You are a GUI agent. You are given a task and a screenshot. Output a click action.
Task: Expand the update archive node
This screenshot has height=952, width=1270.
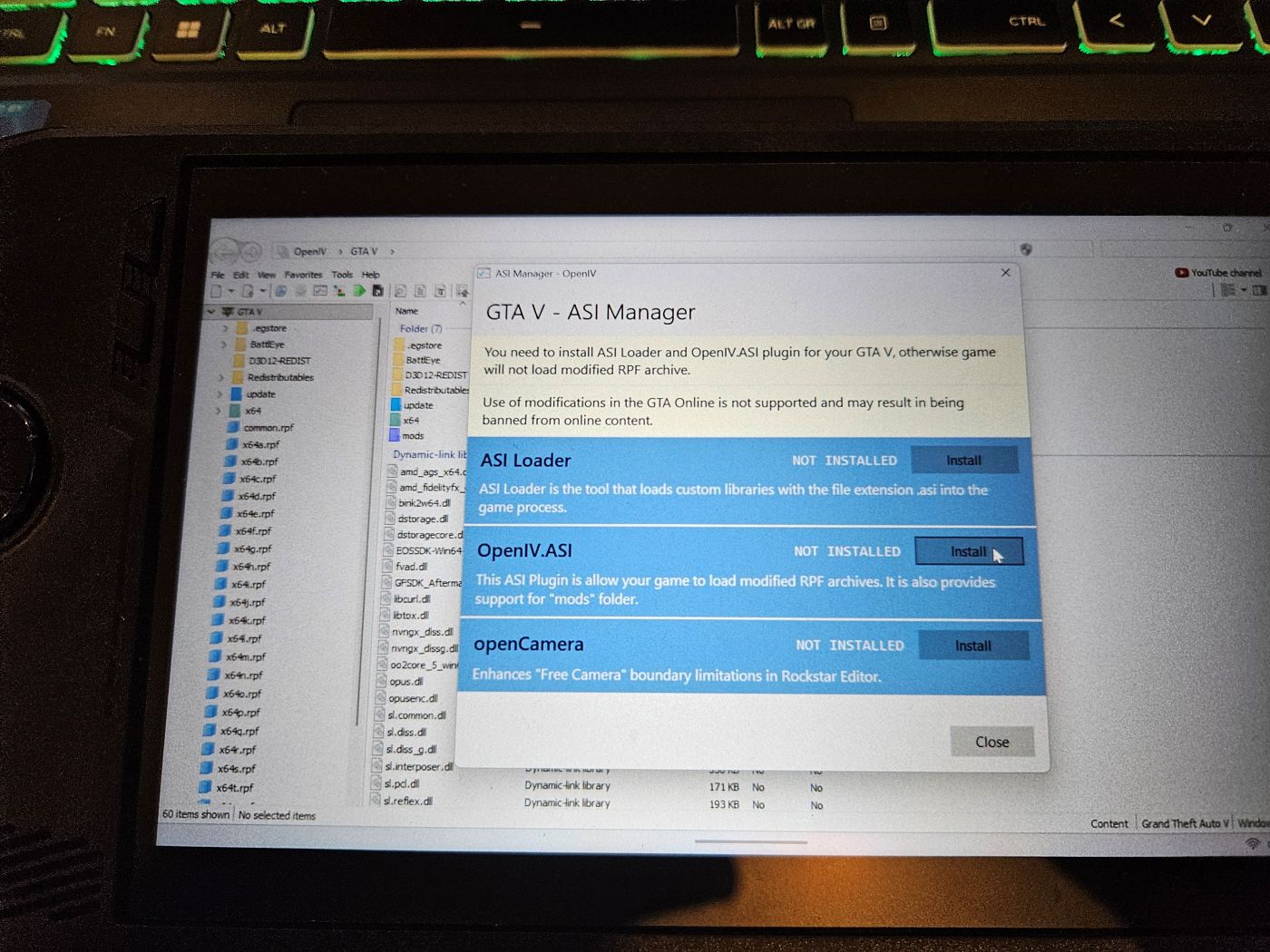pyautogui.click(x=220, y=394)
